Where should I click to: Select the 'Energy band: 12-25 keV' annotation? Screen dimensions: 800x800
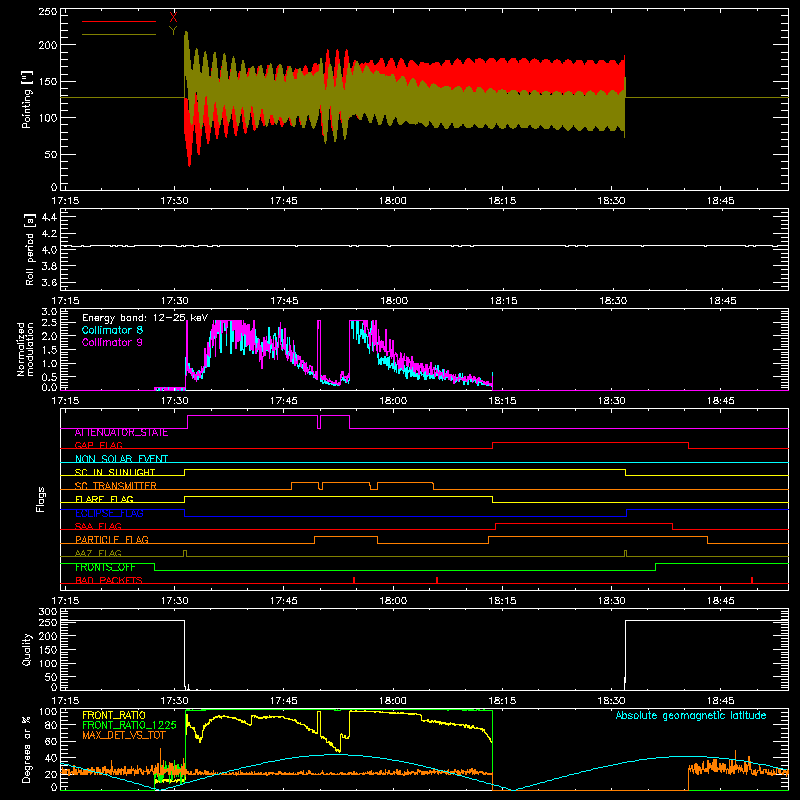(145, 318)
